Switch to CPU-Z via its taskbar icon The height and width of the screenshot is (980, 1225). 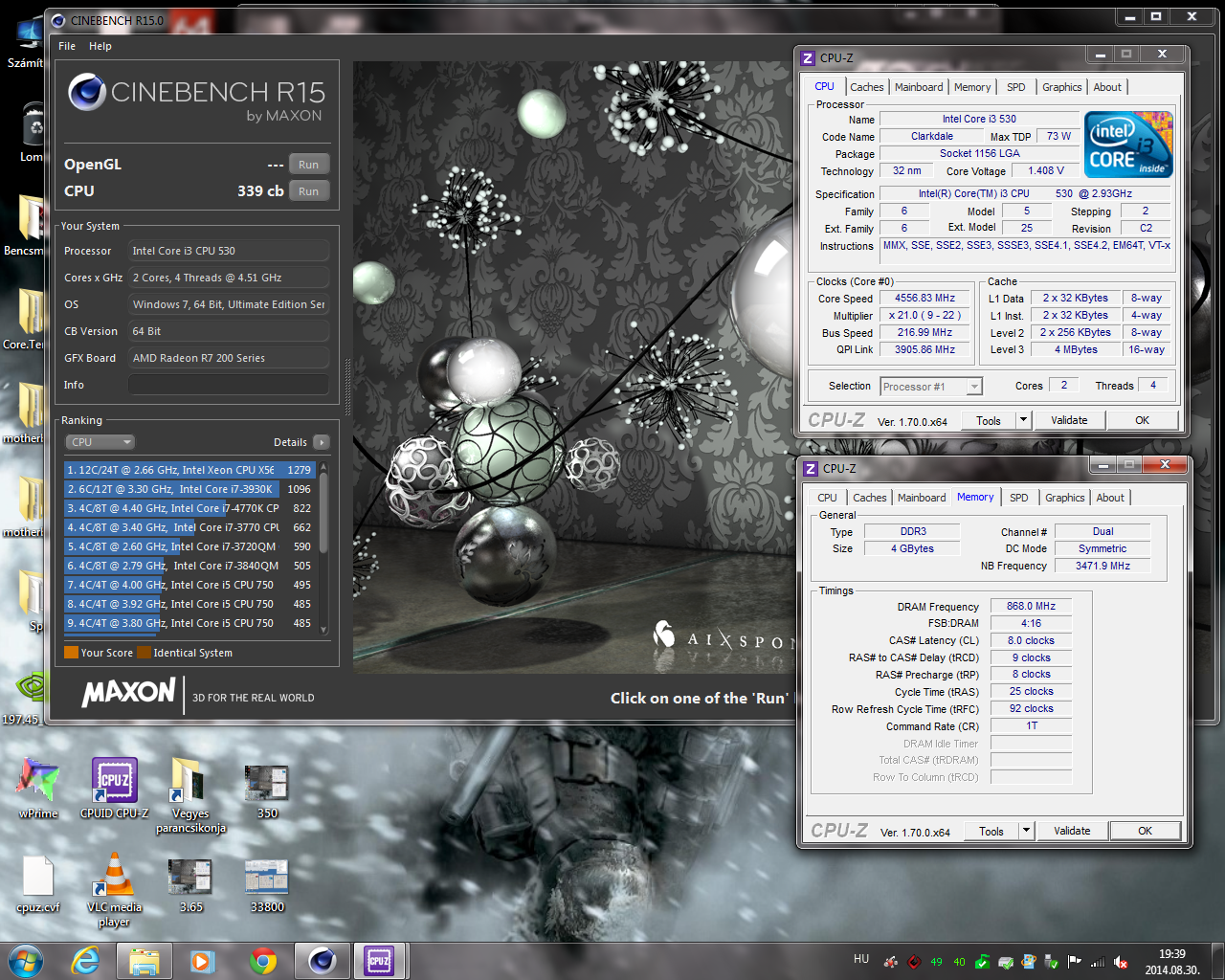tap(380, 961)
